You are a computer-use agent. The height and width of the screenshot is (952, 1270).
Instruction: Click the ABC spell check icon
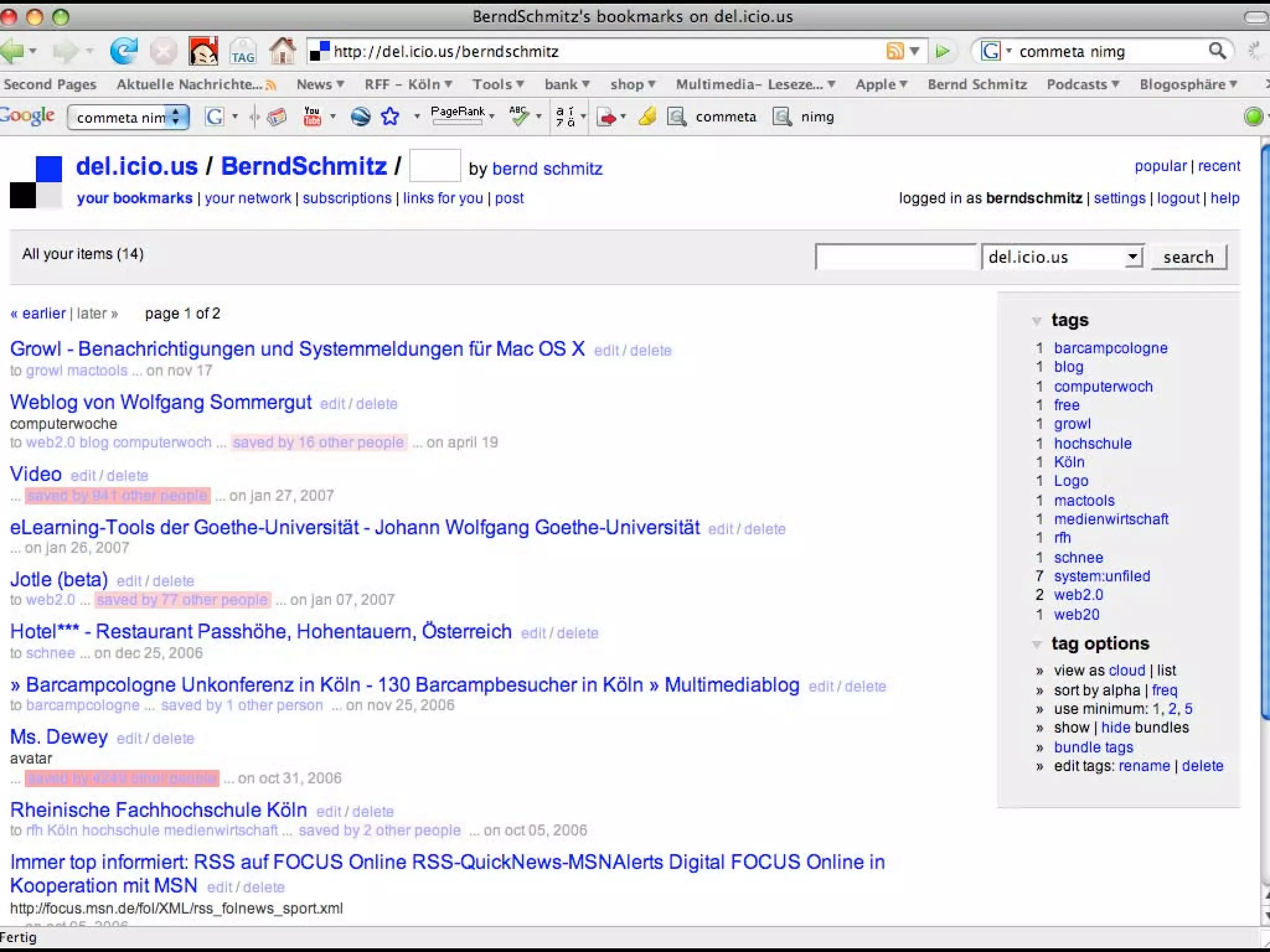(x=518, y=116)
